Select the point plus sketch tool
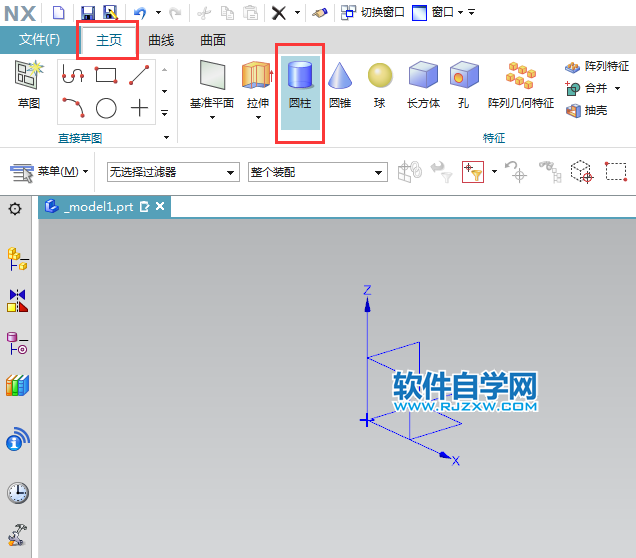This screenshot has height=558, width=636. coord(139,108)
